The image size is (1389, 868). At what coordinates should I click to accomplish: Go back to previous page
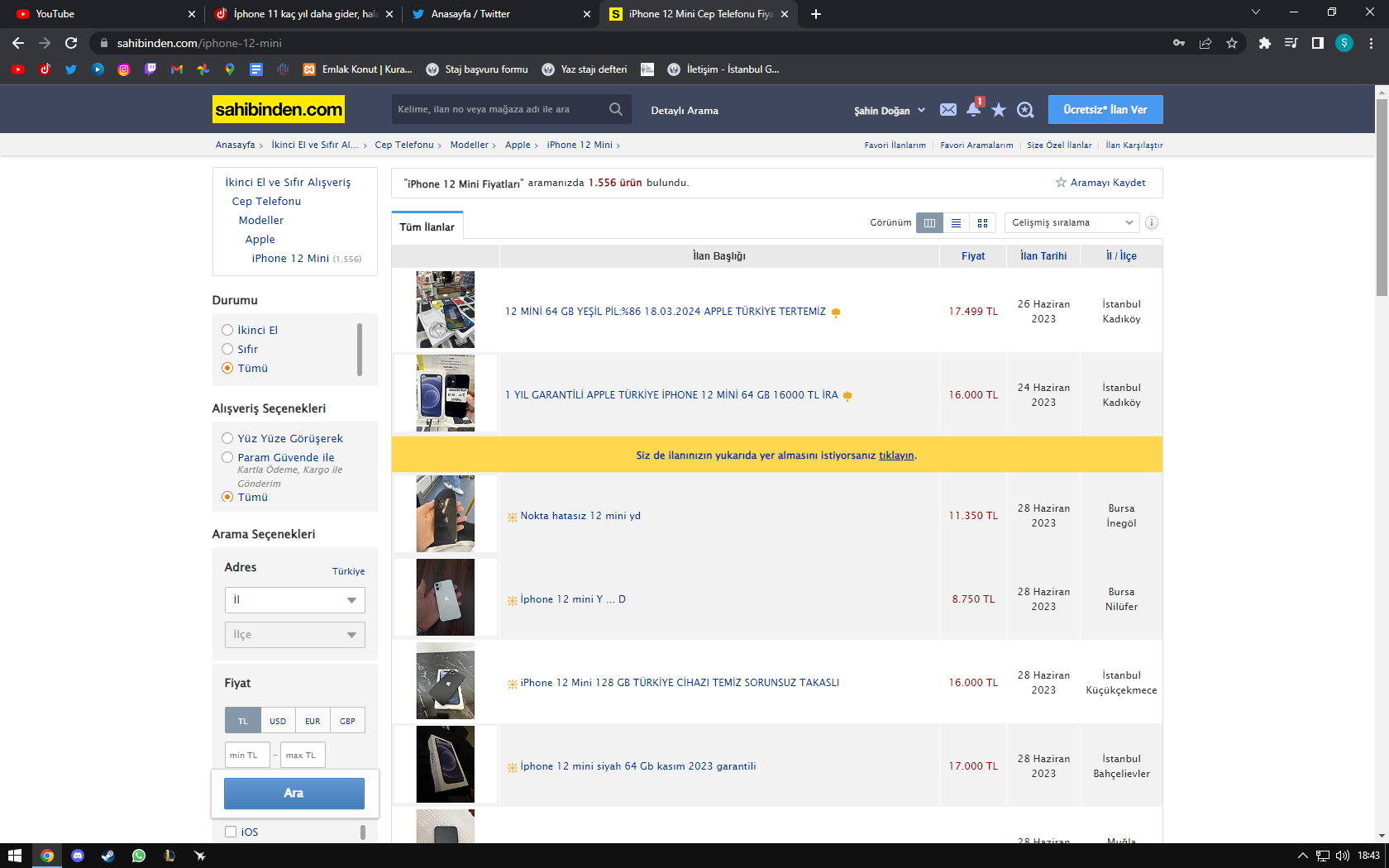[18, 43]
